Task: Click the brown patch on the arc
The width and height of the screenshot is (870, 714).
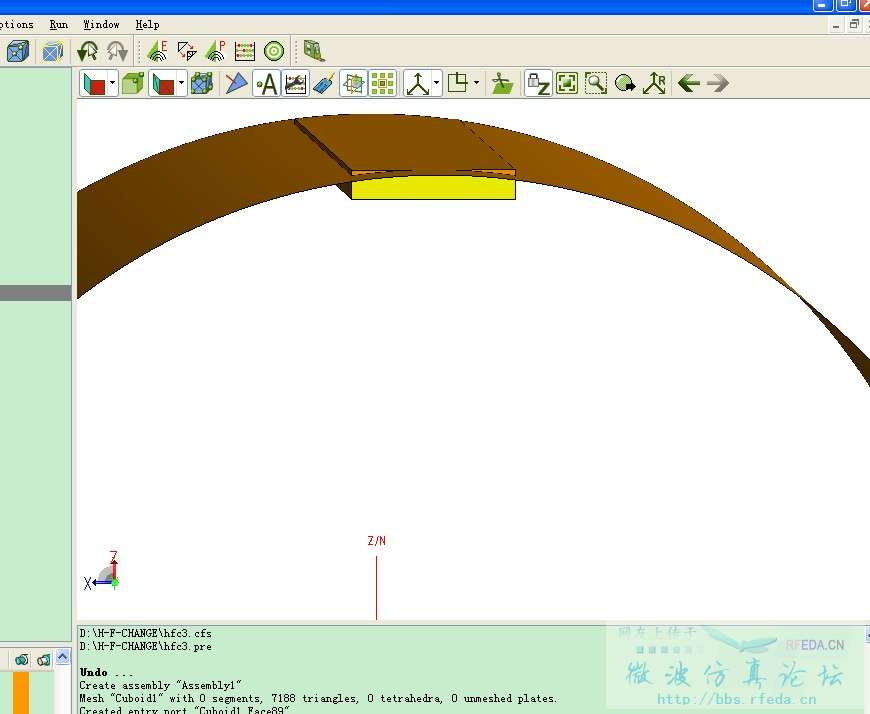Action: tap(405, 143)
